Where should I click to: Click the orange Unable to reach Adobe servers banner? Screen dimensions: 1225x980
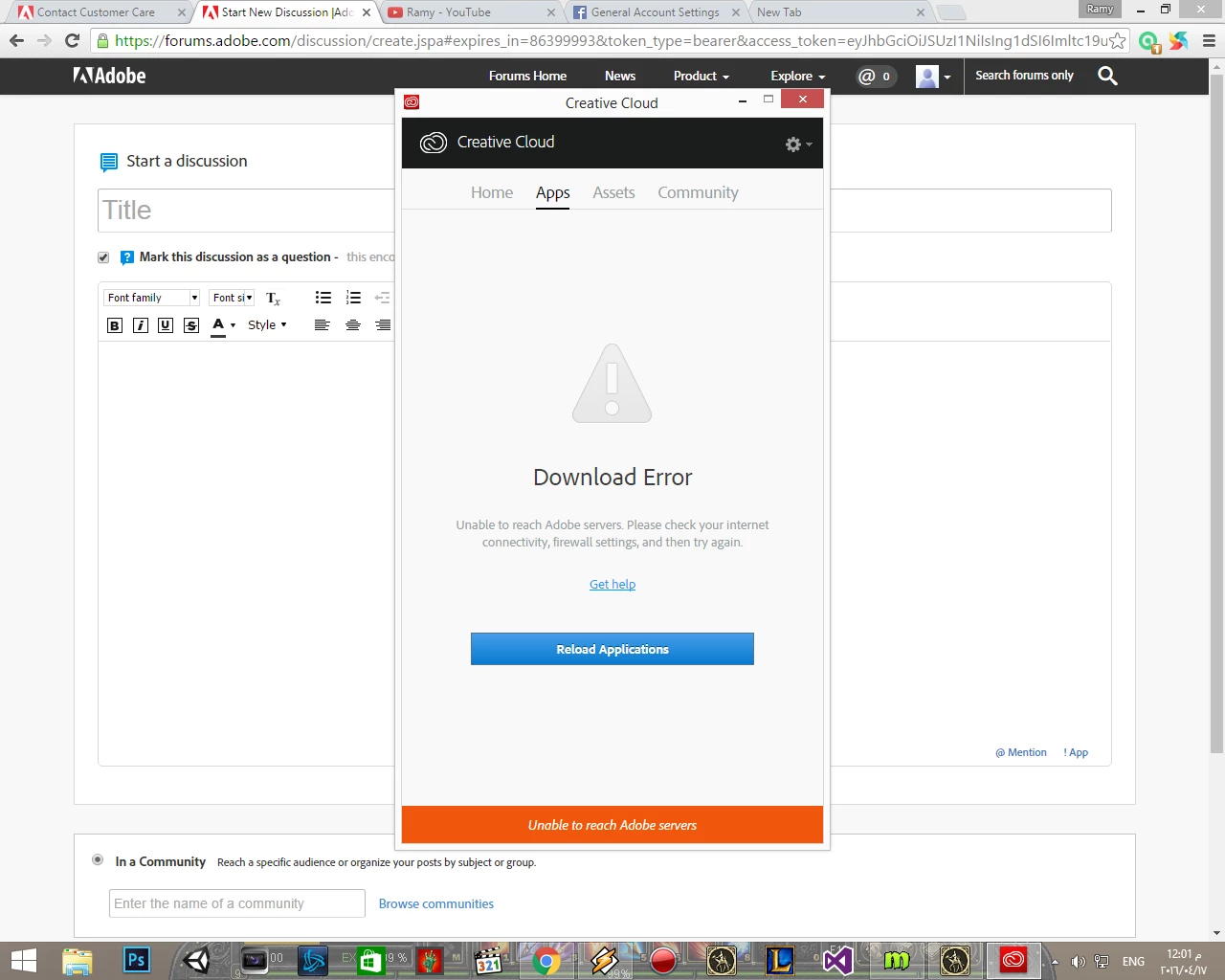tap(612, 825)
